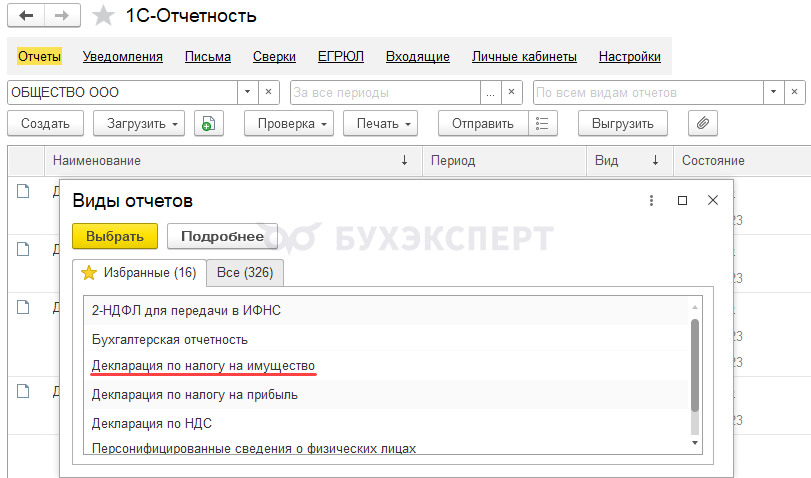Screen dimensions: 811x478
Task: Click the scroll down arrow in report list
Action: pyautogui.click(x=695, y=443)
